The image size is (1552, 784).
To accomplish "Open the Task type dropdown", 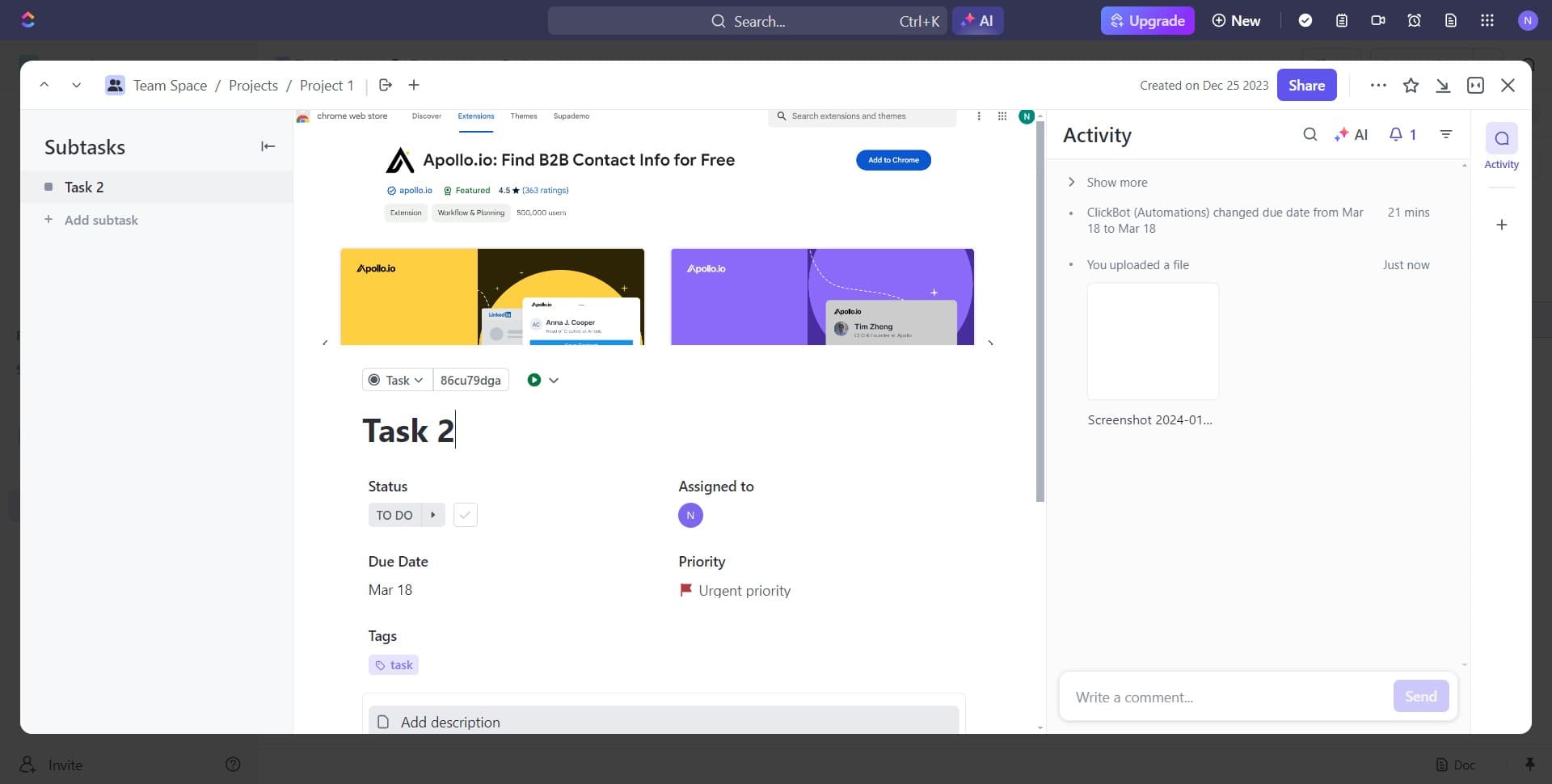I will tap(397, 380).
